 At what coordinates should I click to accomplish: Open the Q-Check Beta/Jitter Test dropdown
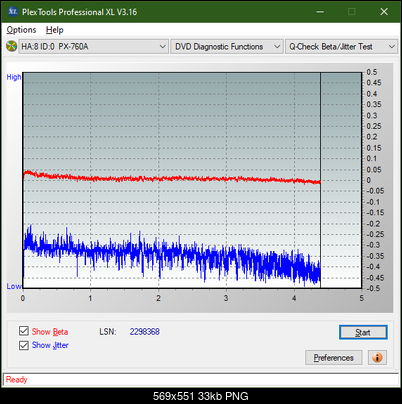coord(342,47)
